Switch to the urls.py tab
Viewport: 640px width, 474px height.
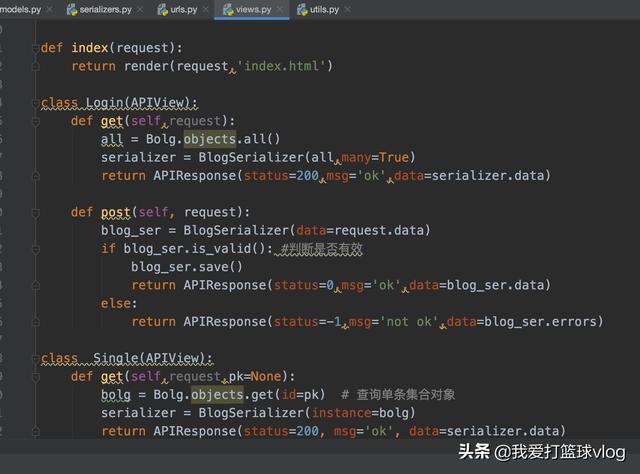point(184,9)
